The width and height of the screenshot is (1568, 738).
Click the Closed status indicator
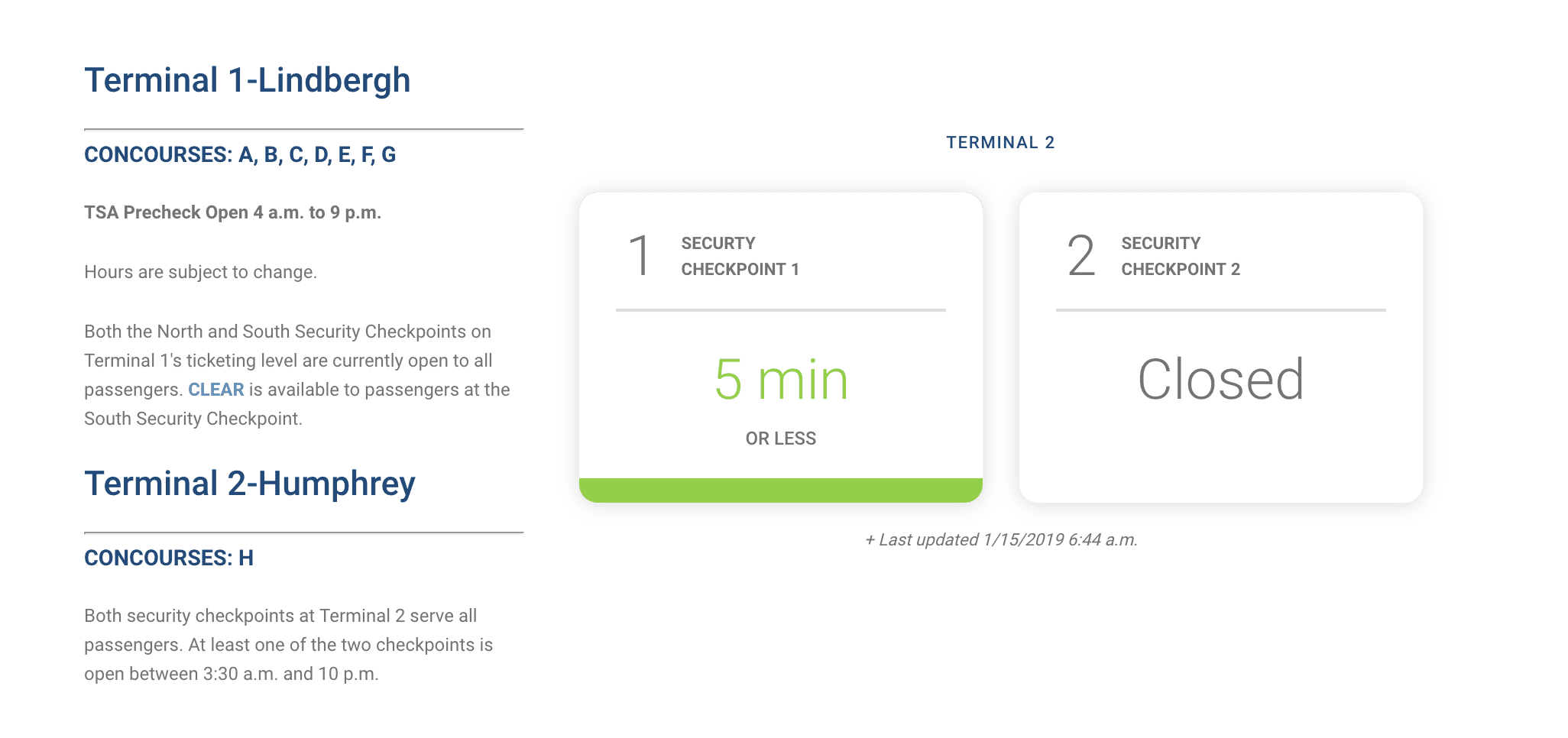[x=1220, y=378]
